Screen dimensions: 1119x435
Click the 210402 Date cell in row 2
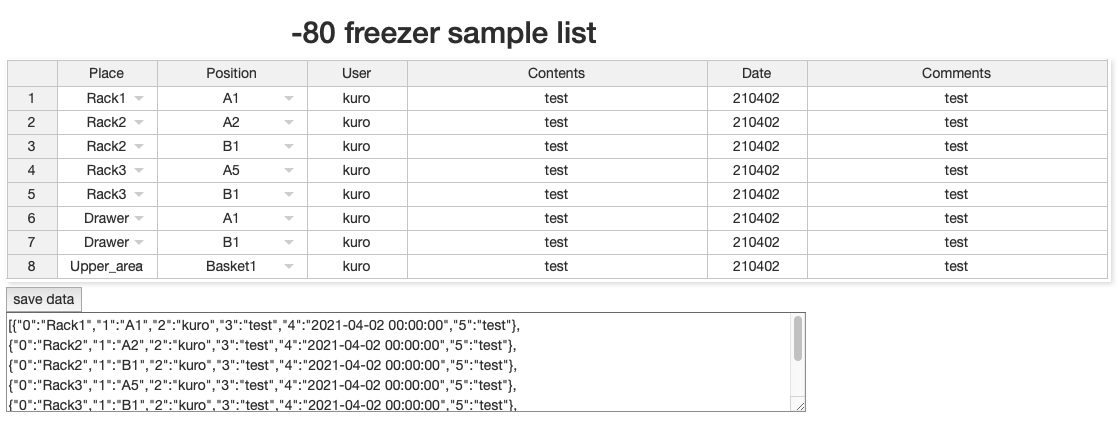(x=756, y=122)
